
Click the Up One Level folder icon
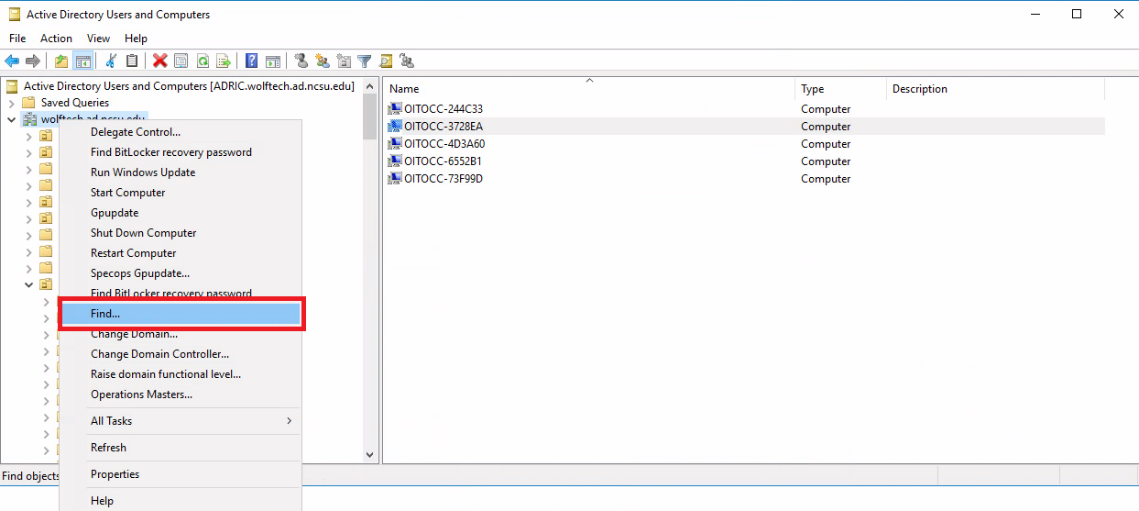(62, 61)
